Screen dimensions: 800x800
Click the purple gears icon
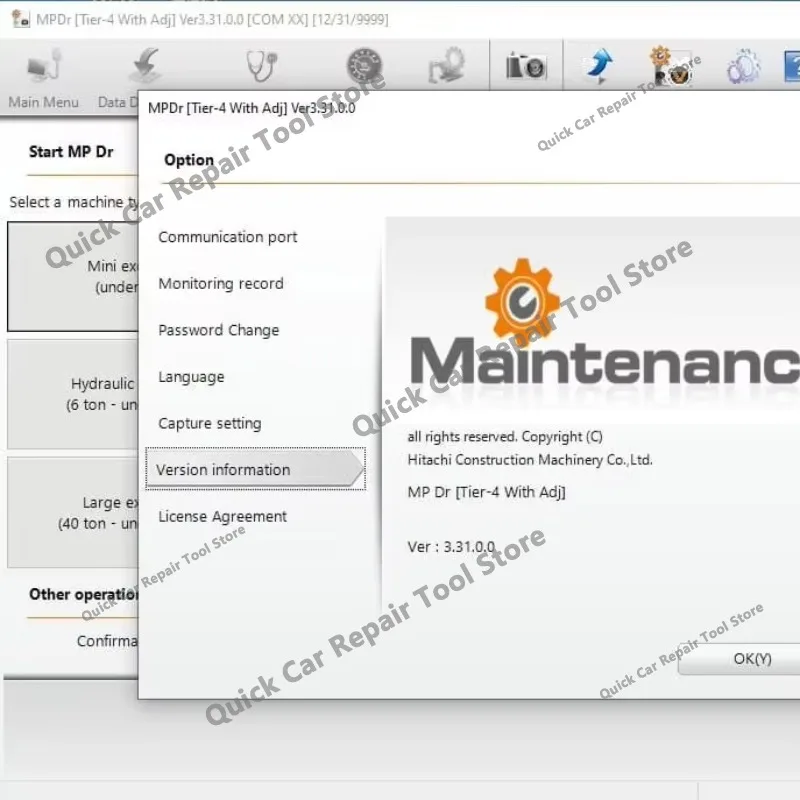click(x=743, y=66)
